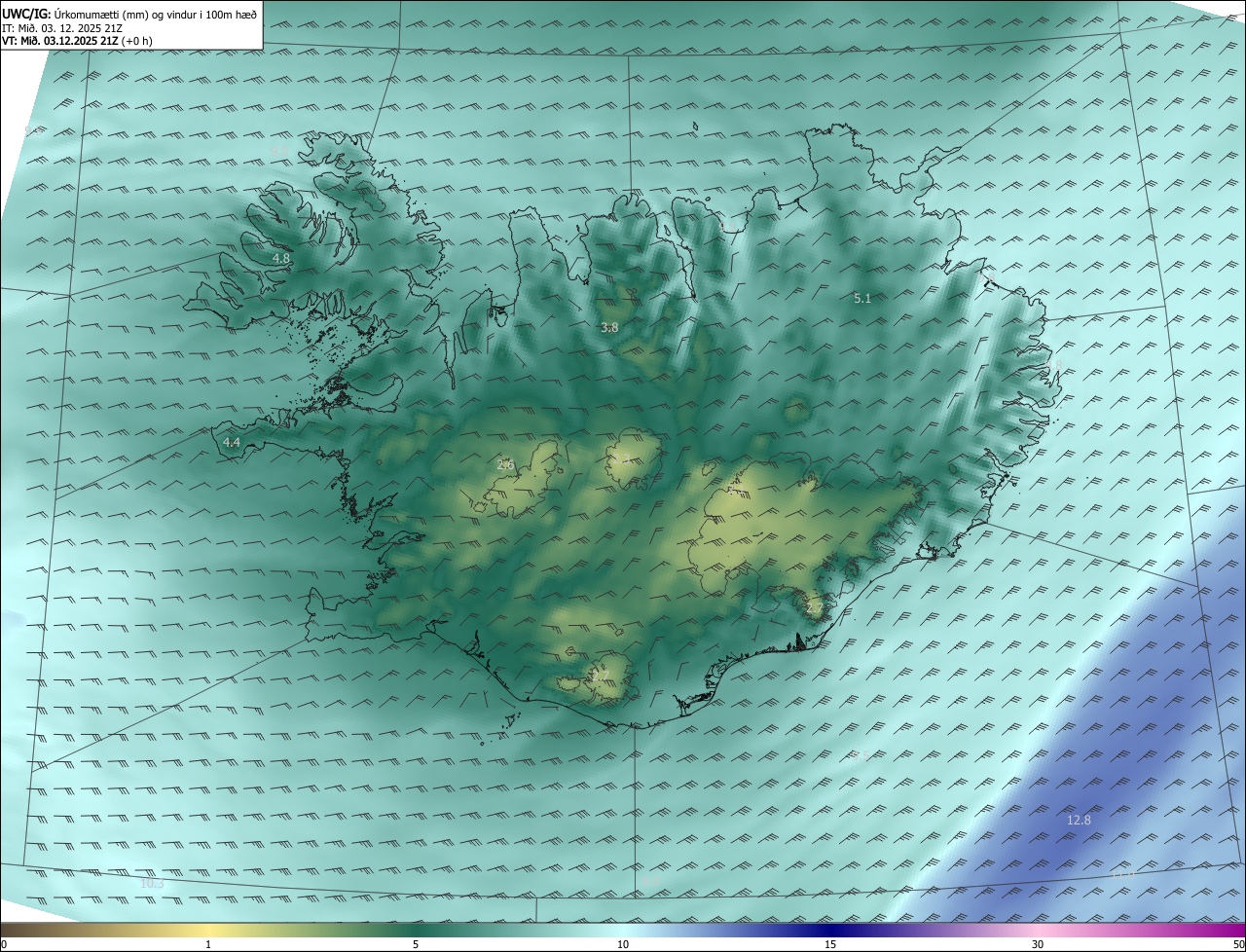
Task: Click the 2.6 value label on the map
Action: 505,465
